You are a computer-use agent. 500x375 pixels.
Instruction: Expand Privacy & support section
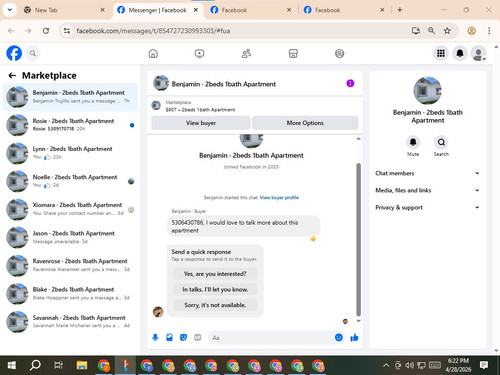(427, 207)
